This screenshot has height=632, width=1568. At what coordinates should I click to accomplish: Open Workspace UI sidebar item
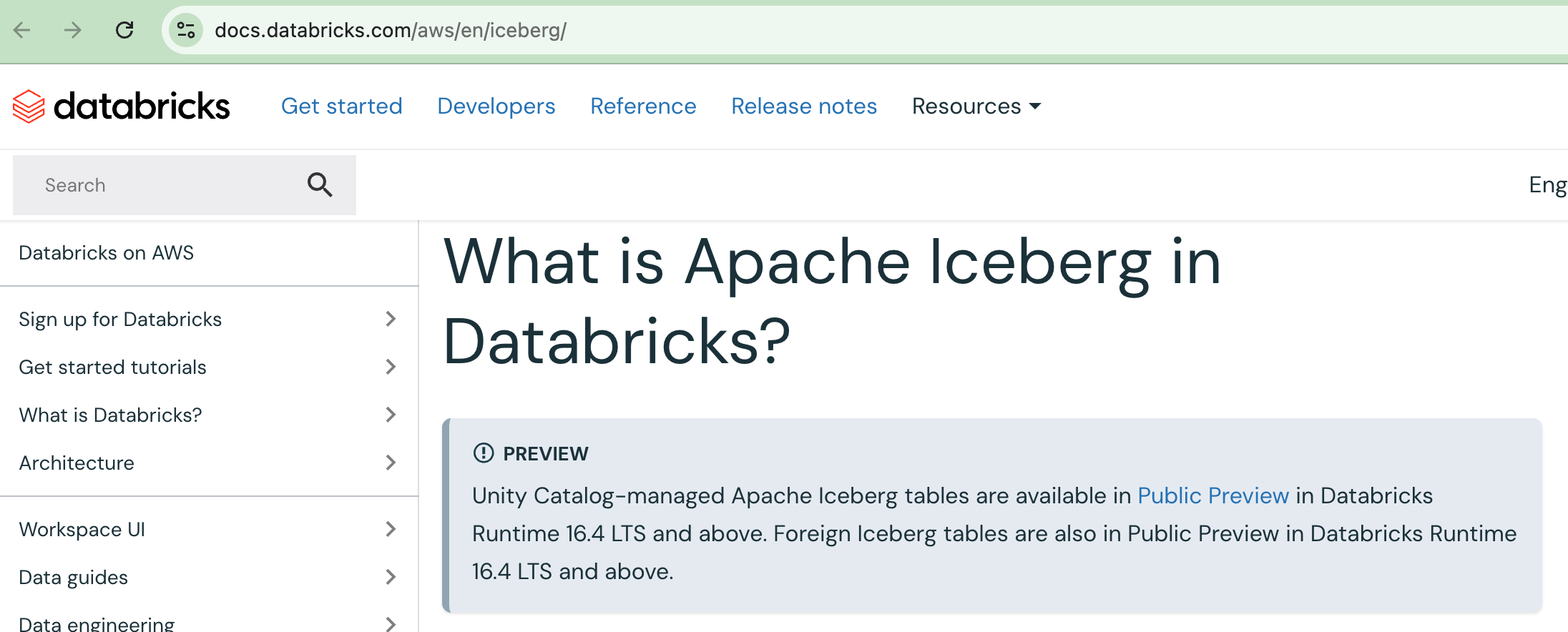(x=82, y=530)
